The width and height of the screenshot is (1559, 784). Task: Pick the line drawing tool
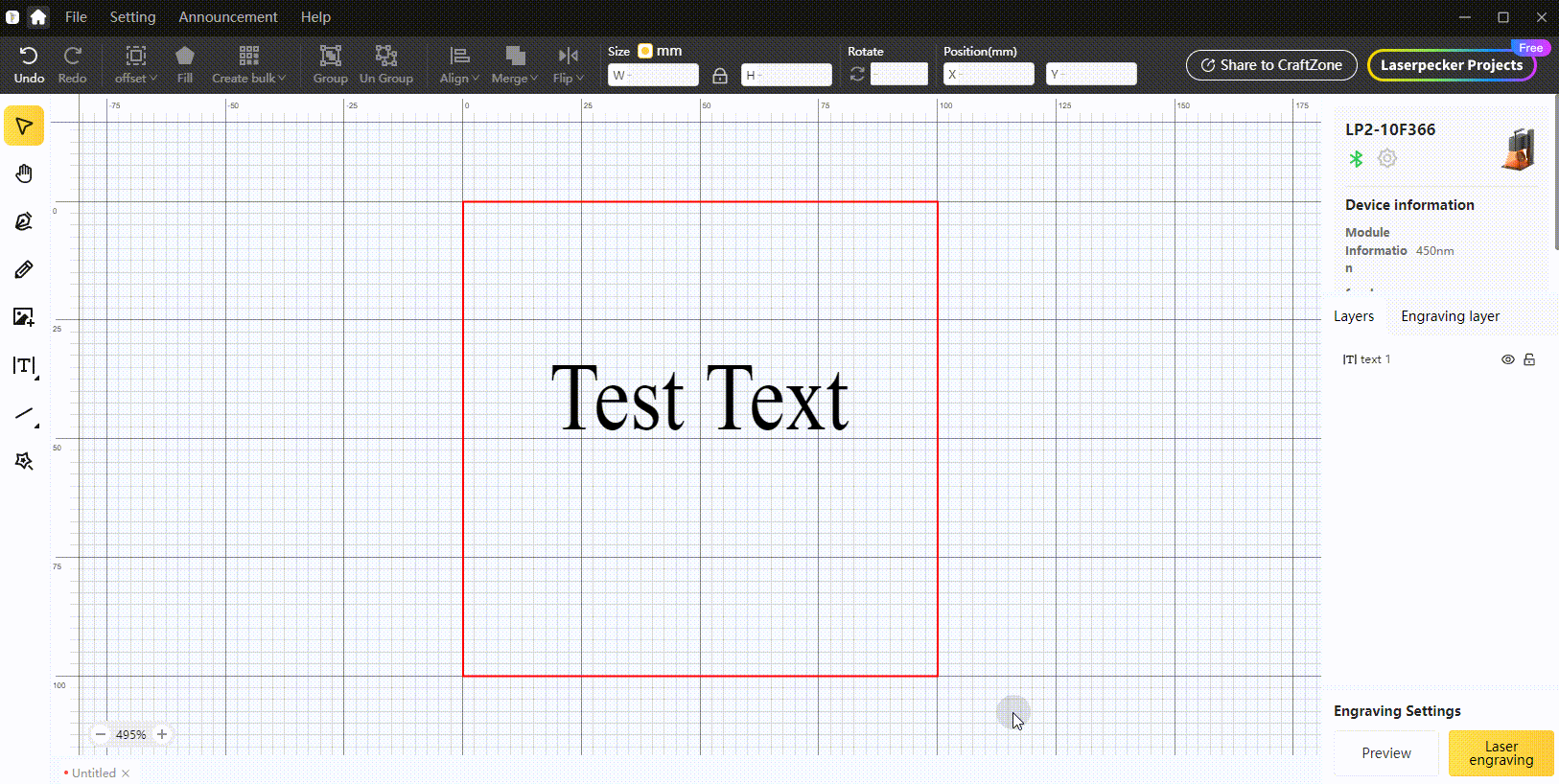pyautogui.click(x=24, y=414)
